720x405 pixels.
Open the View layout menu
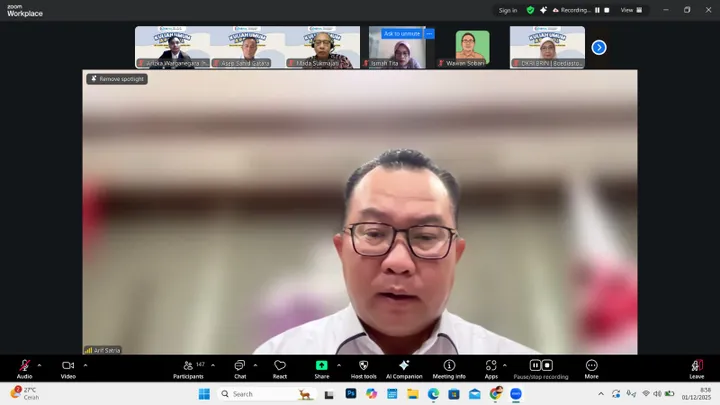(629, 10)
